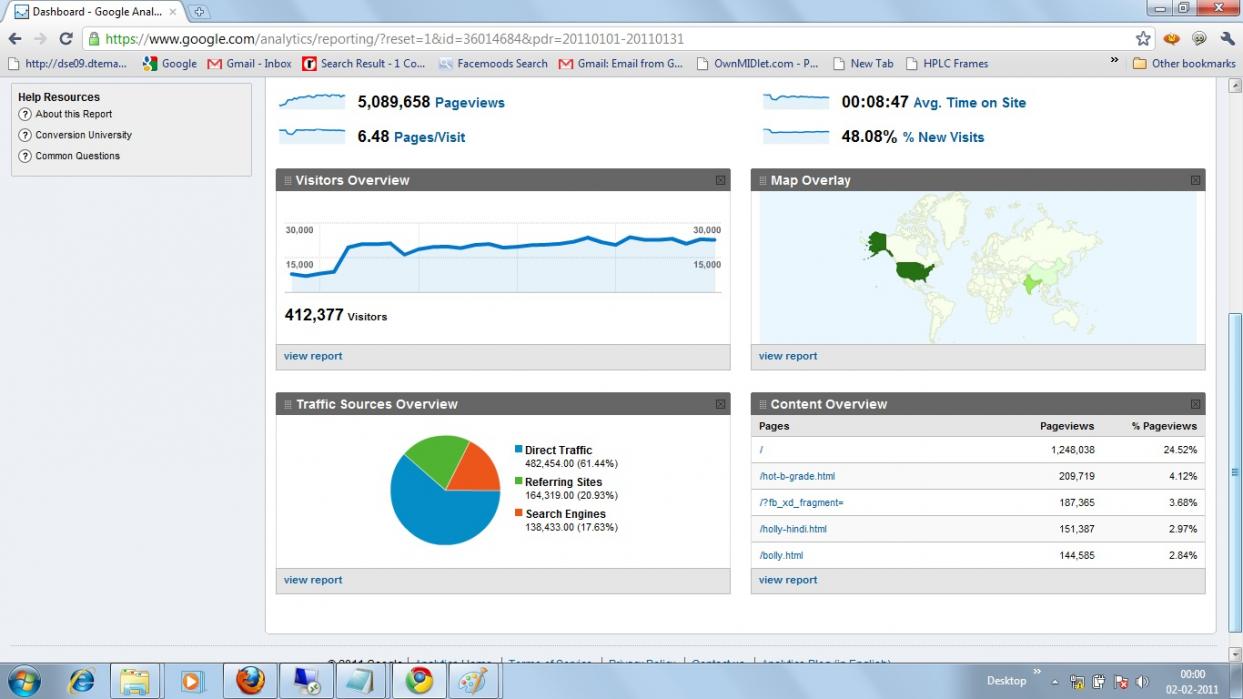
Task: Open the Windows Start menu
Action: (x=24, y=680)
